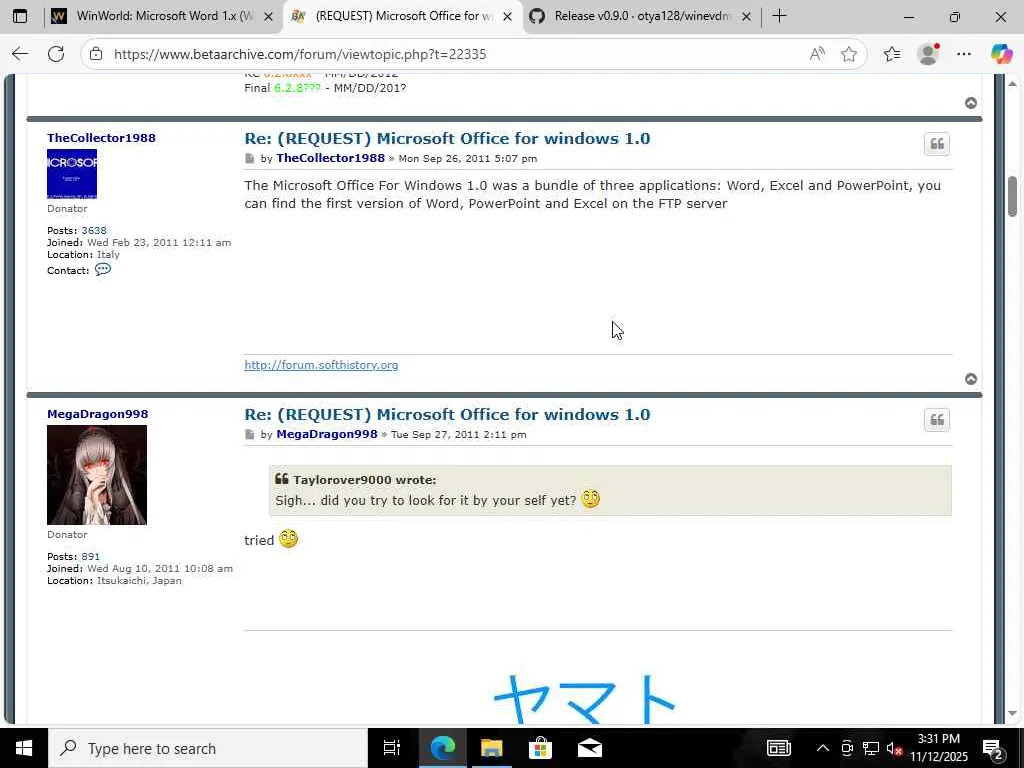View TheCollector1988 posts count 3638
Screen dimensions: 1024x768
tap(94, 231)
